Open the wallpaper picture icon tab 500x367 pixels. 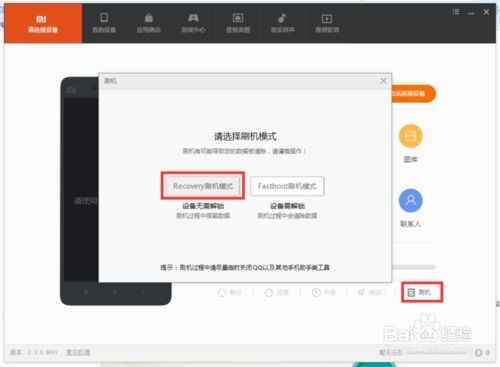238,23
